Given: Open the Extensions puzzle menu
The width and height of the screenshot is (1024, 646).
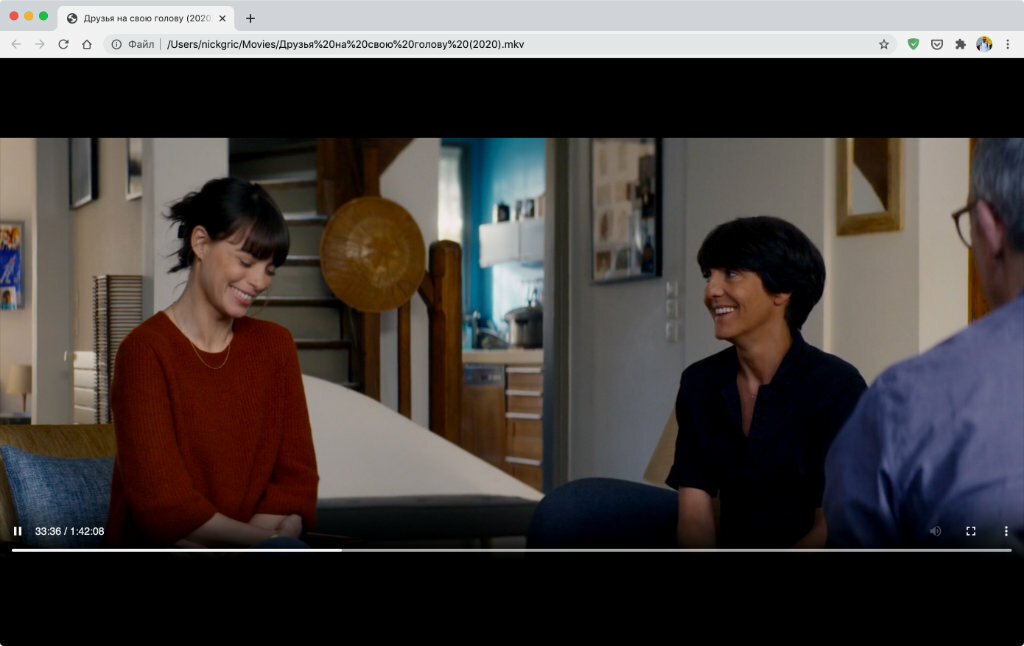Looking at the screenshot, I should [960, 44].
